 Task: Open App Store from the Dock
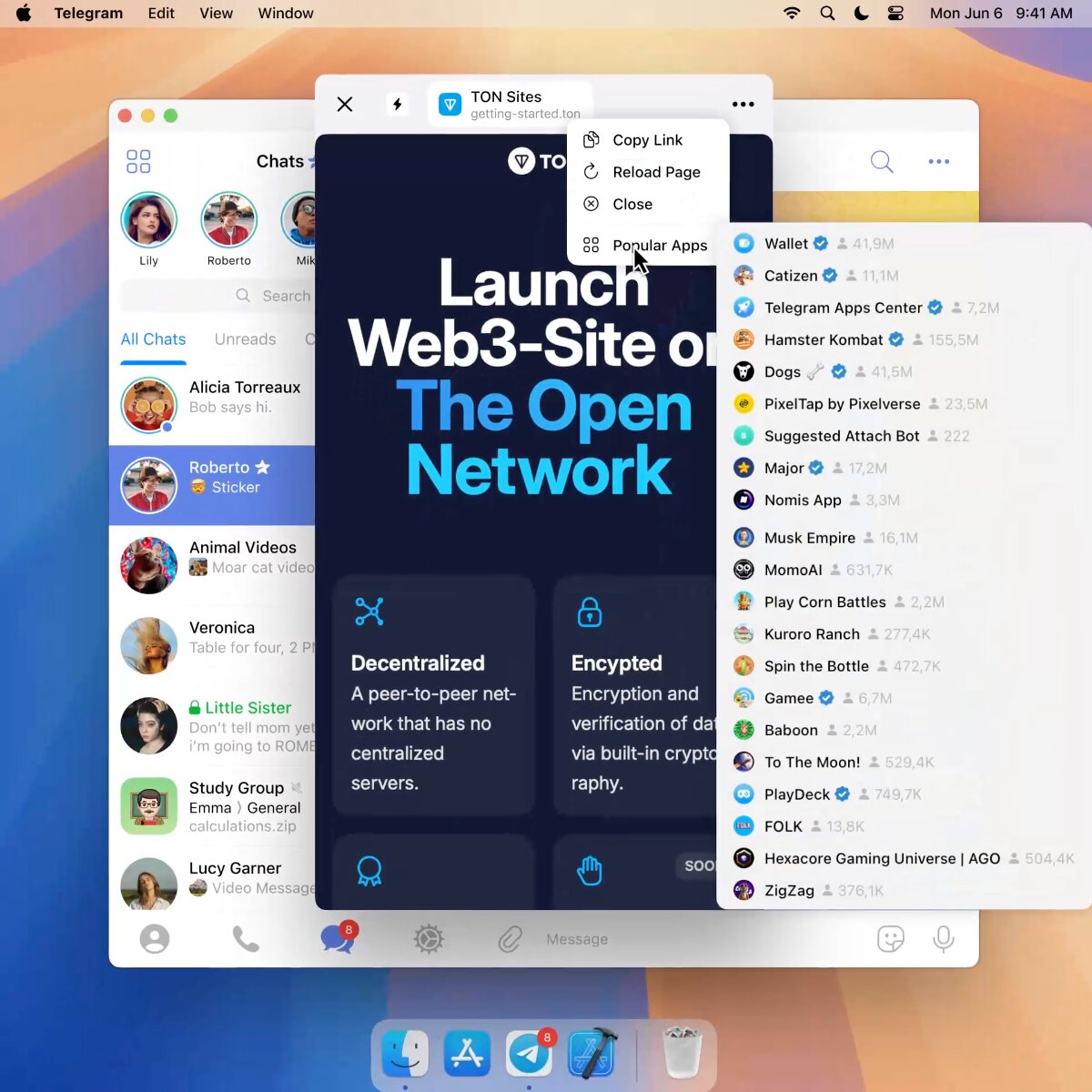[467, 1054]
